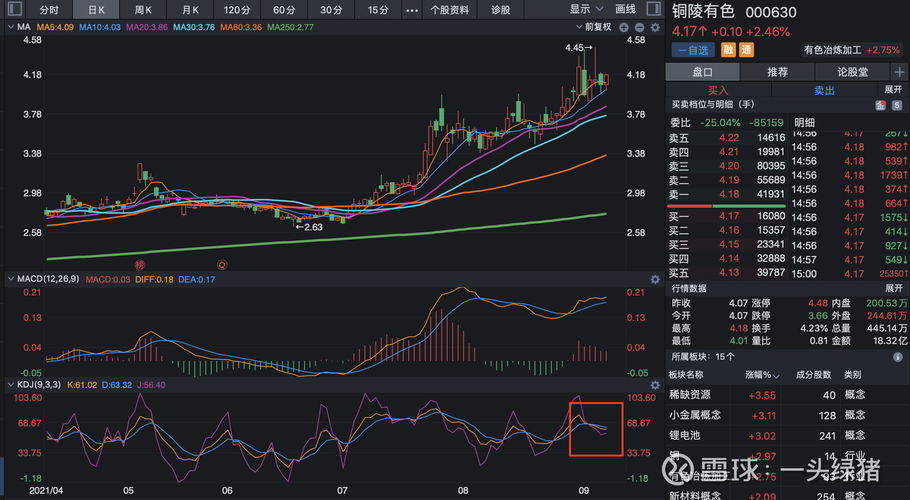Screen dimensions: 910x500
Task: Collapse the MA indicator chevron
Action: tap(10, 27)
